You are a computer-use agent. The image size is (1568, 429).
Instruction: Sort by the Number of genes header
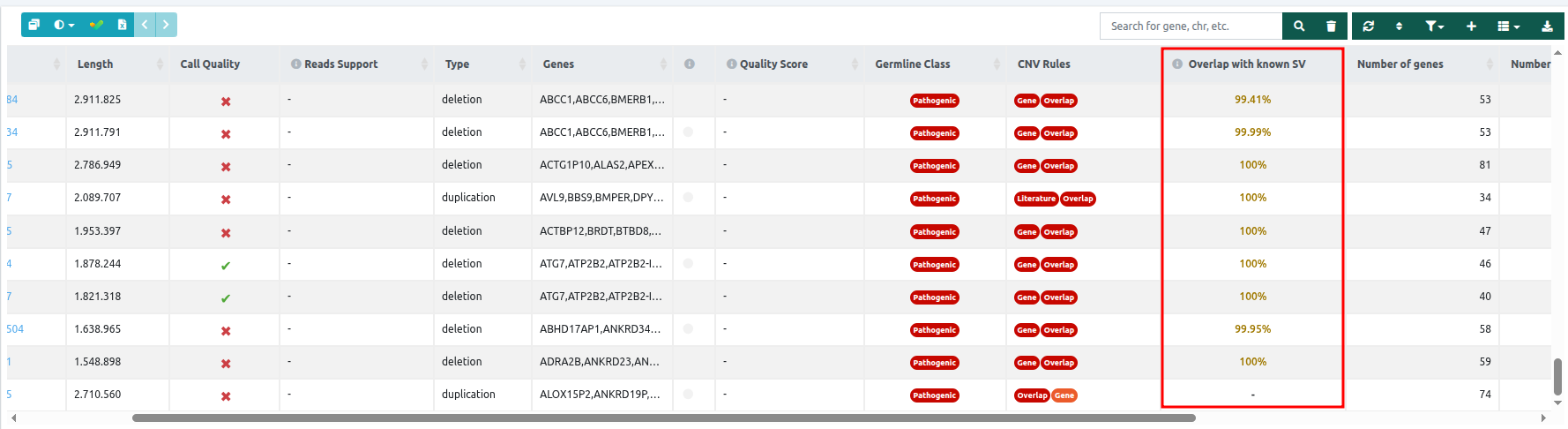tap(1400, 64)
